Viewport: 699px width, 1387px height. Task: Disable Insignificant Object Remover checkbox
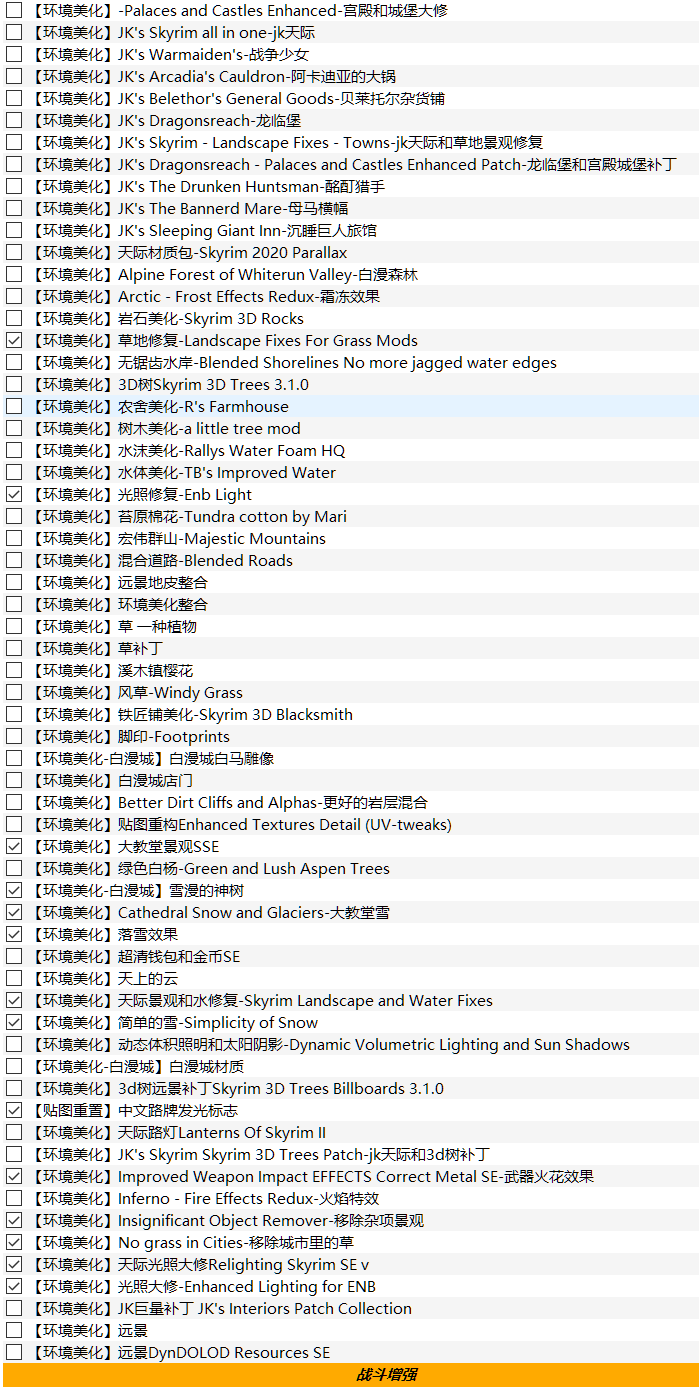tap(14, 1220)
